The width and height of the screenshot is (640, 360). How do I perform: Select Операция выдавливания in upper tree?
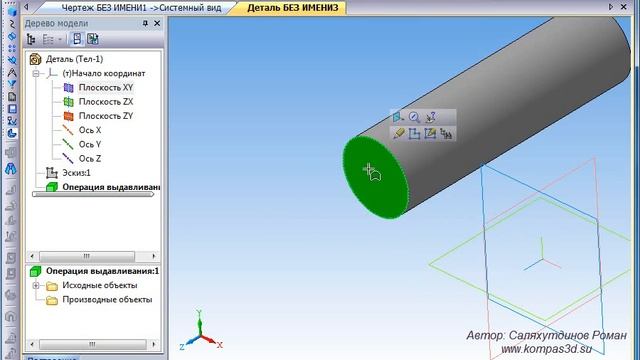[x=111, y=187]
